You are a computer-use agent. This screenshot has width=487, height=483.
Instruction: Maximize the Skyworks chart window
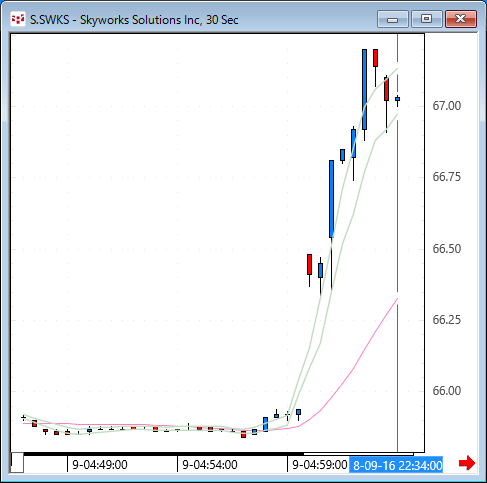tap(426, 19)
